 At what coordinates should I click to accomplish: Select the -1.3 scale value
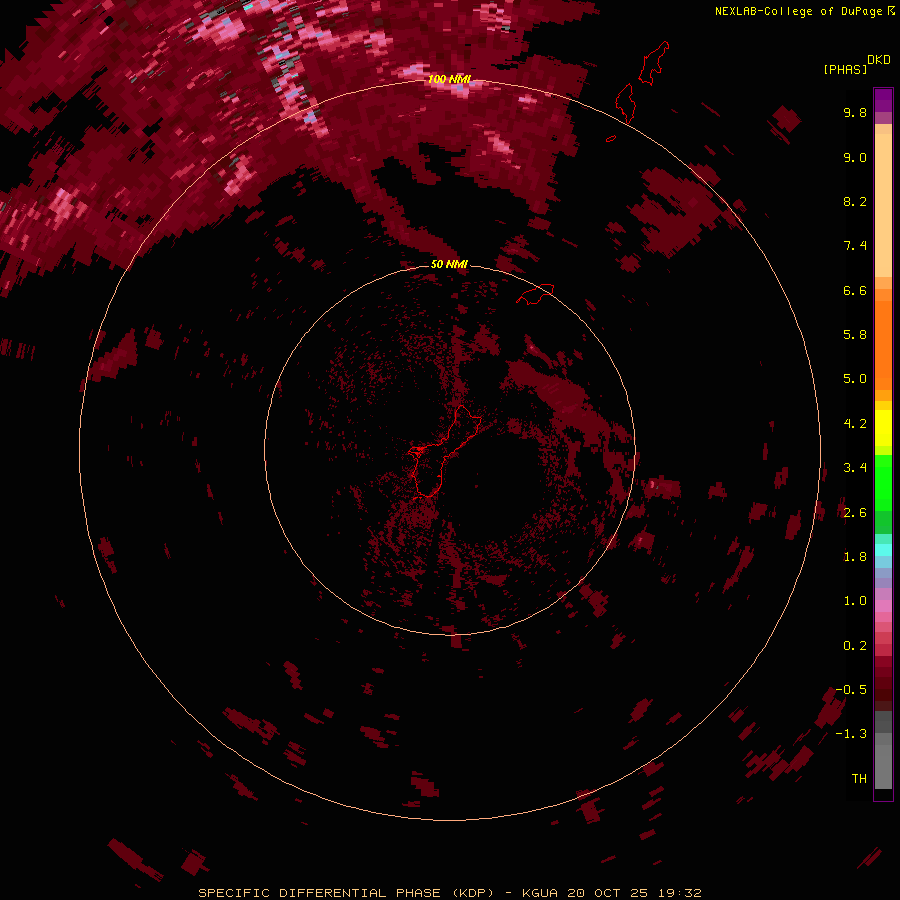coord(851,734)
